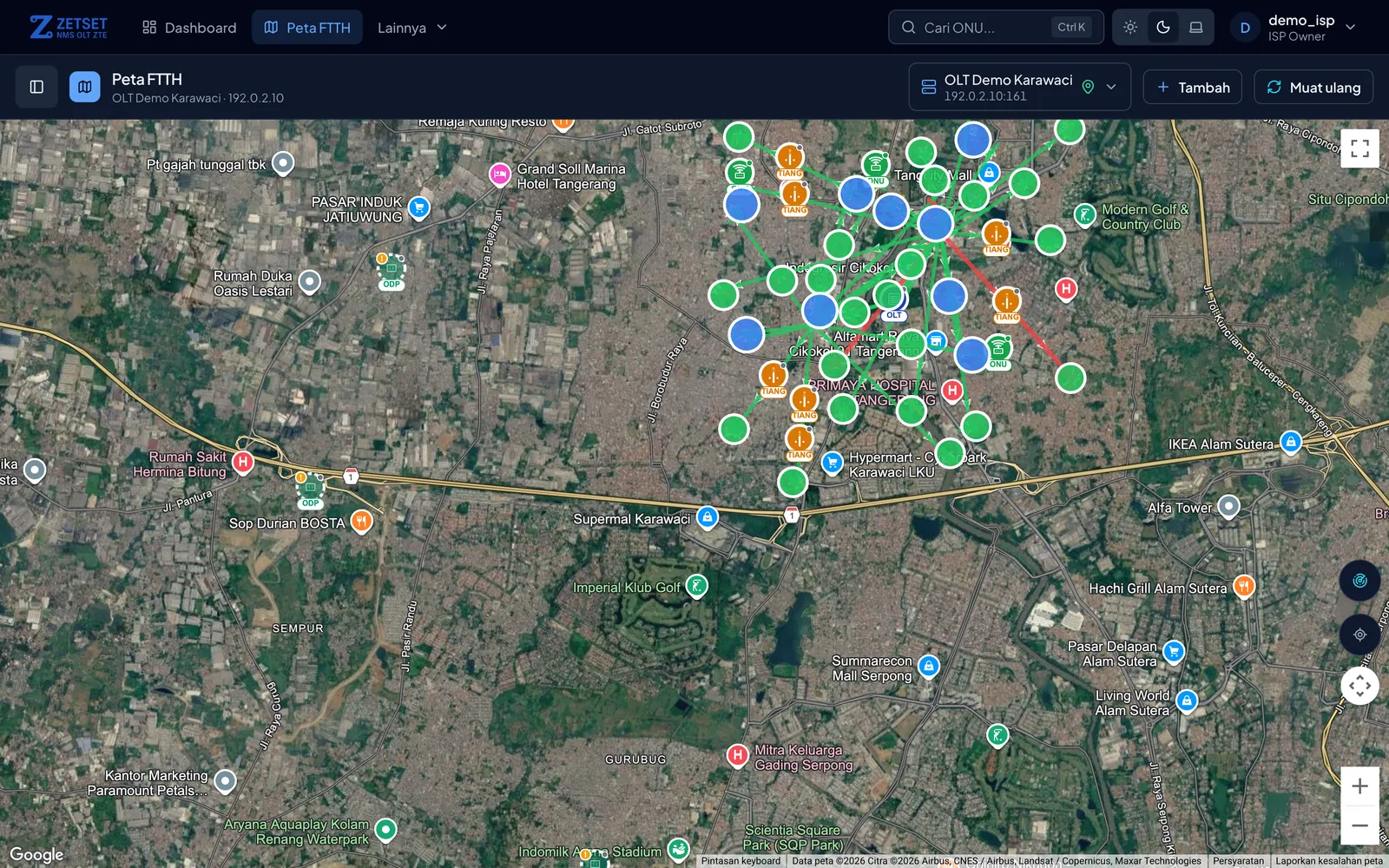Click the Zetset NMS logo
Image resolution: width=1389 pixels, height=868 pixels.
[69, 27]
